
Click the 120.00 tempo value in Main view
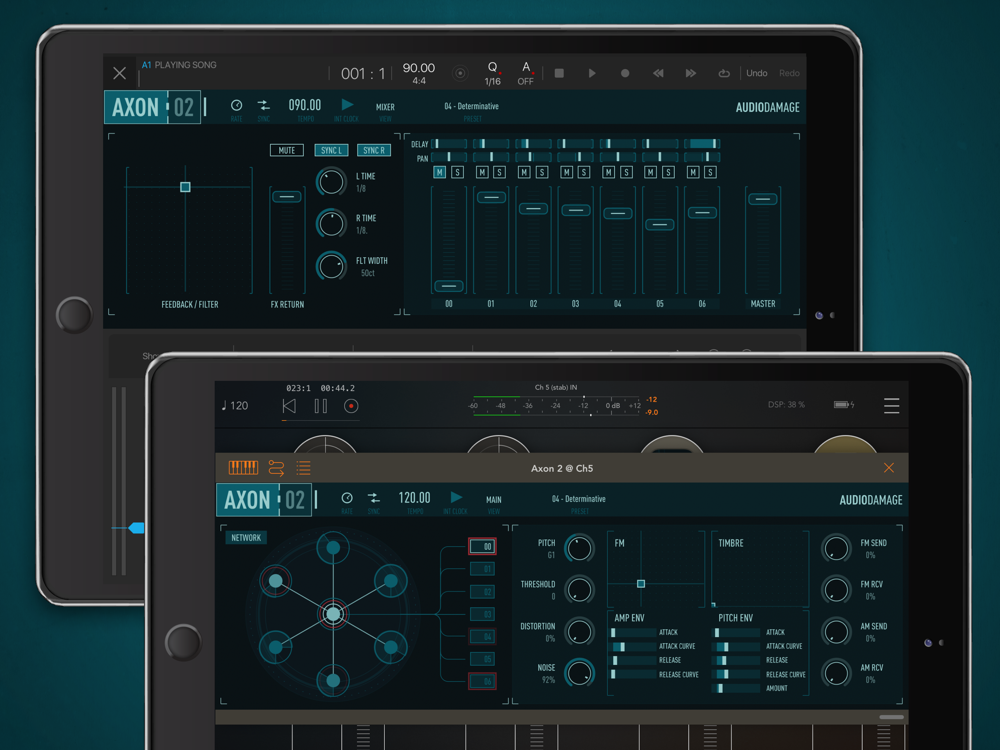click(x=415, y=497)
